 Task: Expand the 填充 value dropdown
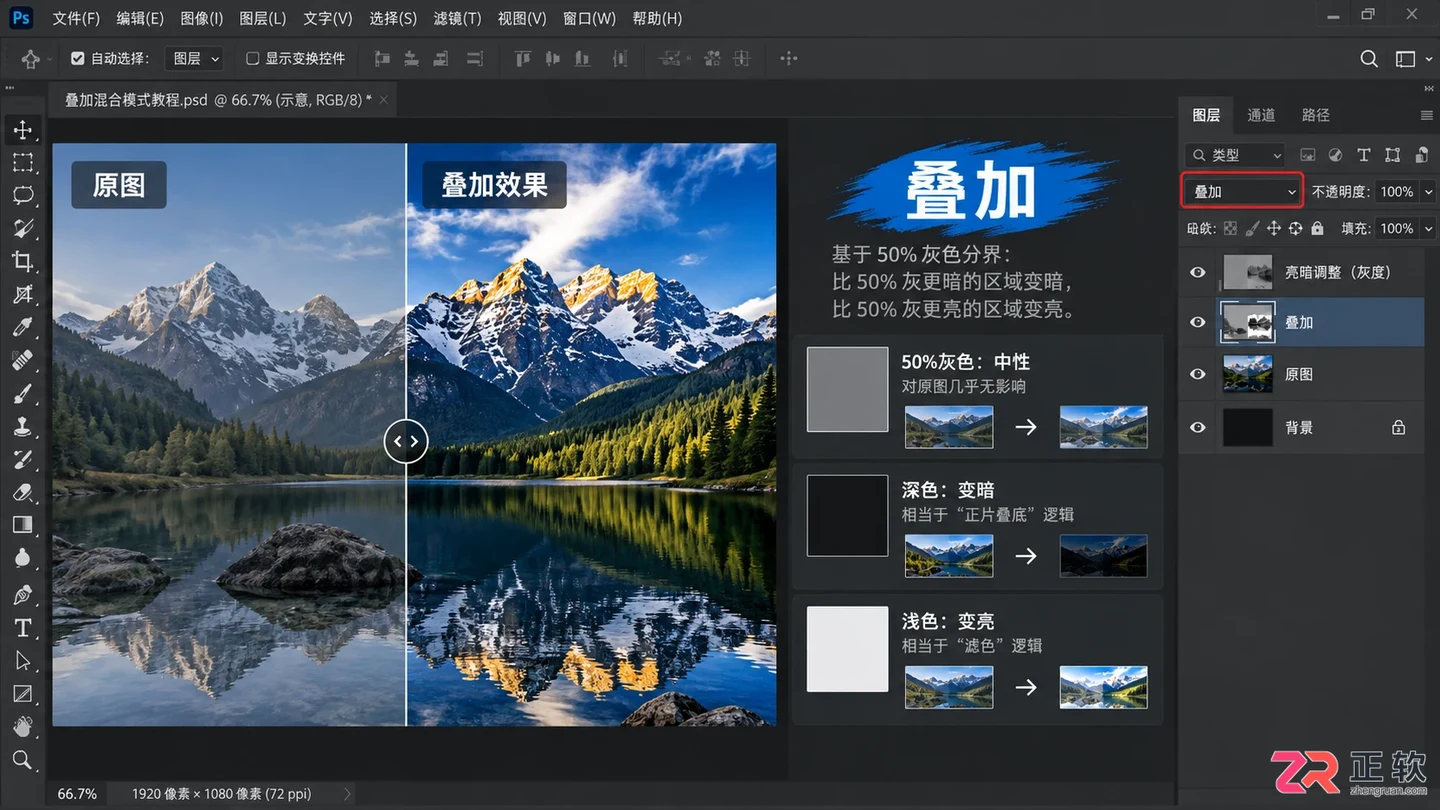pyautogui.click(x=1429, y=228)
